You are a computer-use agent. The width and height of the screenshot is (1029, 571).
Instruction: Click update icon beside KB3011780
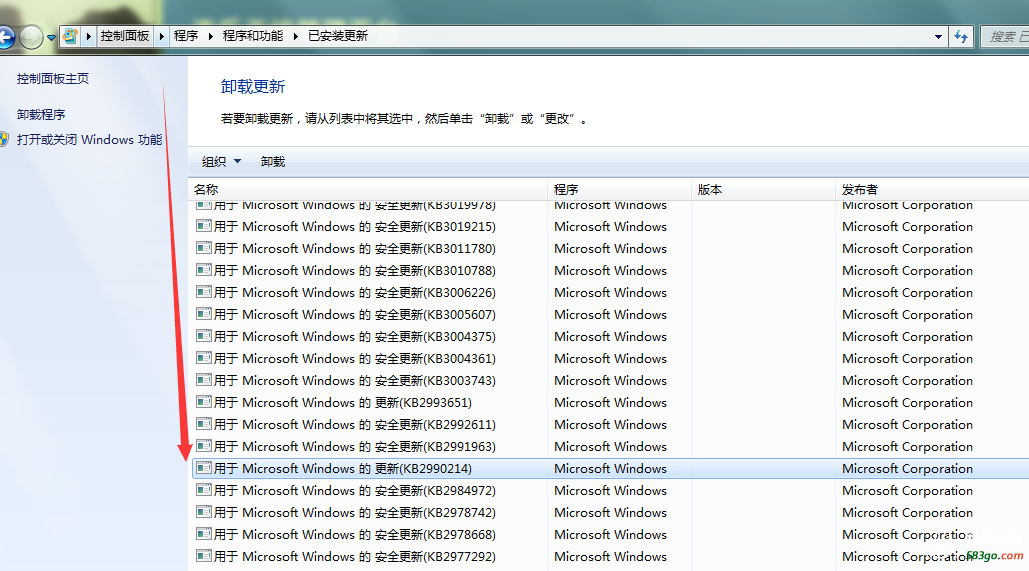coord(203,248)
